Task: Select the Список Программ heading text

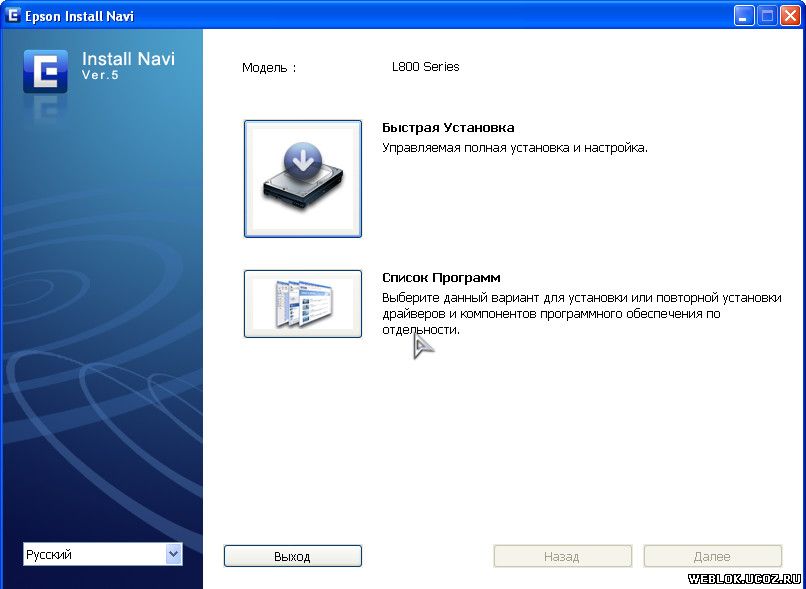Action: tap(441, 278)
